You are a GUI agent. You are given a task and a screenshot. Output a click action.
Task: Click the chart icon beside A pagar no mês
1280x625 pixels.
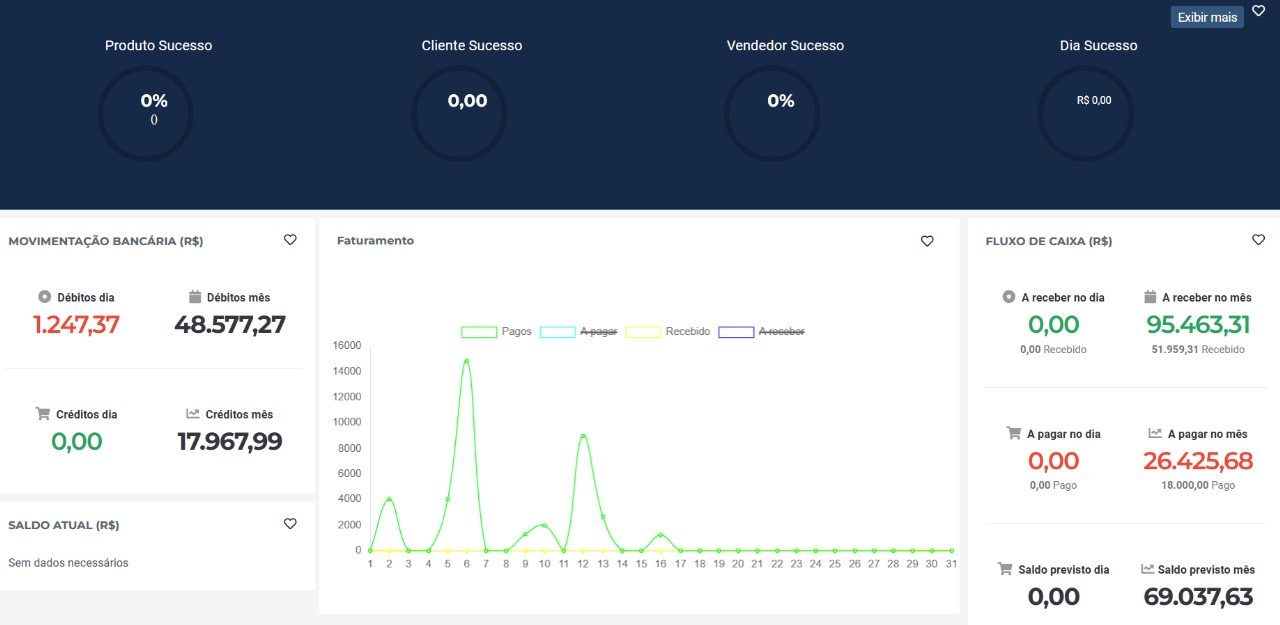[x=1155, y=434]
